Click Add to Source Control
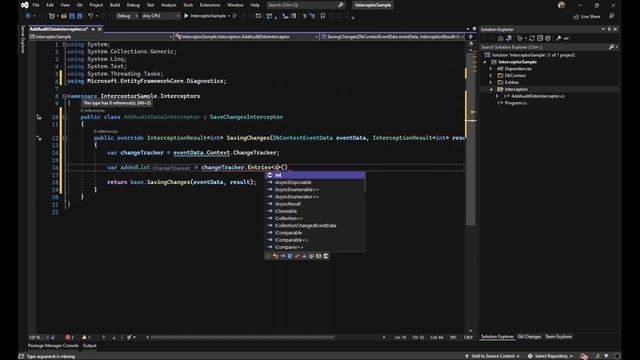Screen dimensions: 640x360 pos(492,356)
